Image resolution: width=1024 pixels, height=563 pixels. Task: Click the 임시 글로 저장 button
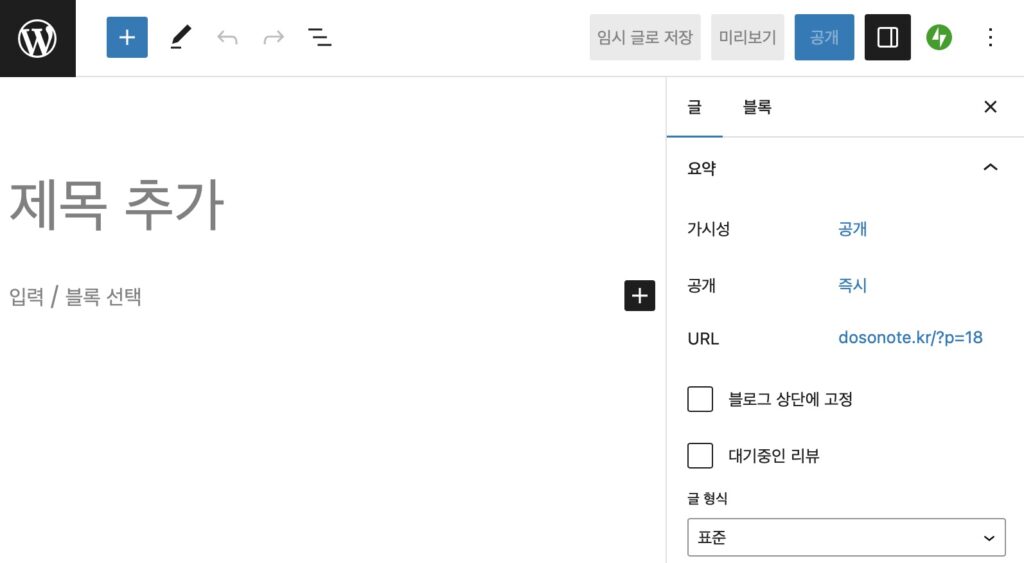click(x=645, y=38)
